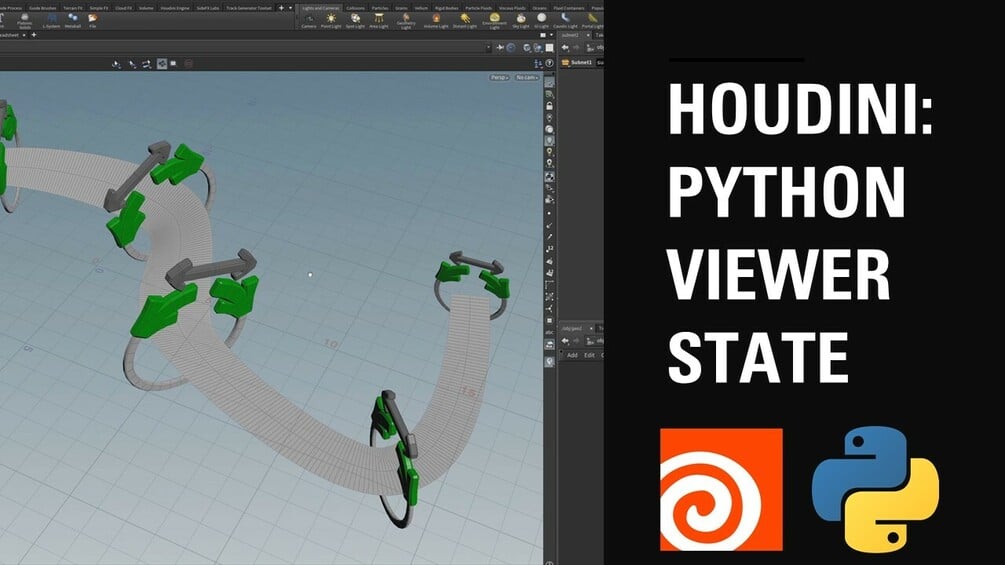This screenshot has width=1005, height=565.
Task: Select the Camera shelf tool
Action: click(309, 21)
